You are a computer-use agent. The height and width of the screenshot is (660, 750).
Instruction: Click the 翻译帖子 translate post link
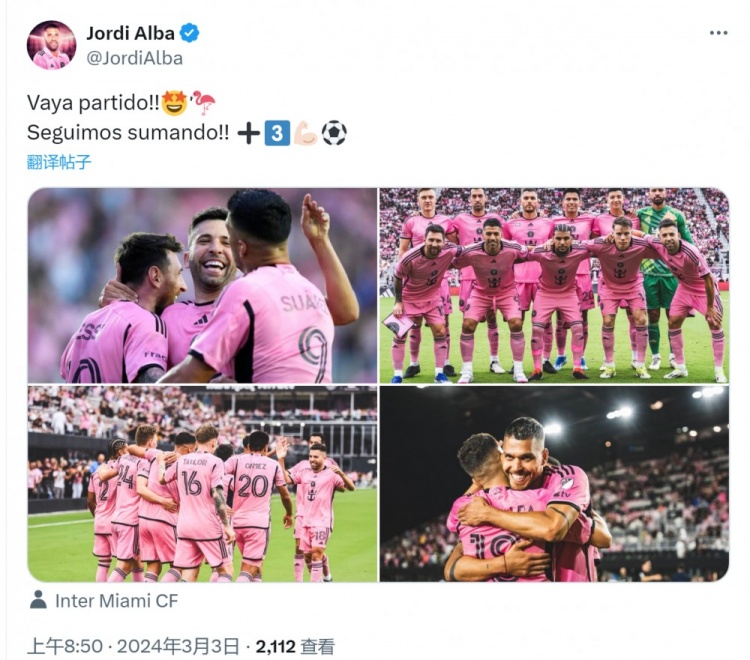click(59, 162)
